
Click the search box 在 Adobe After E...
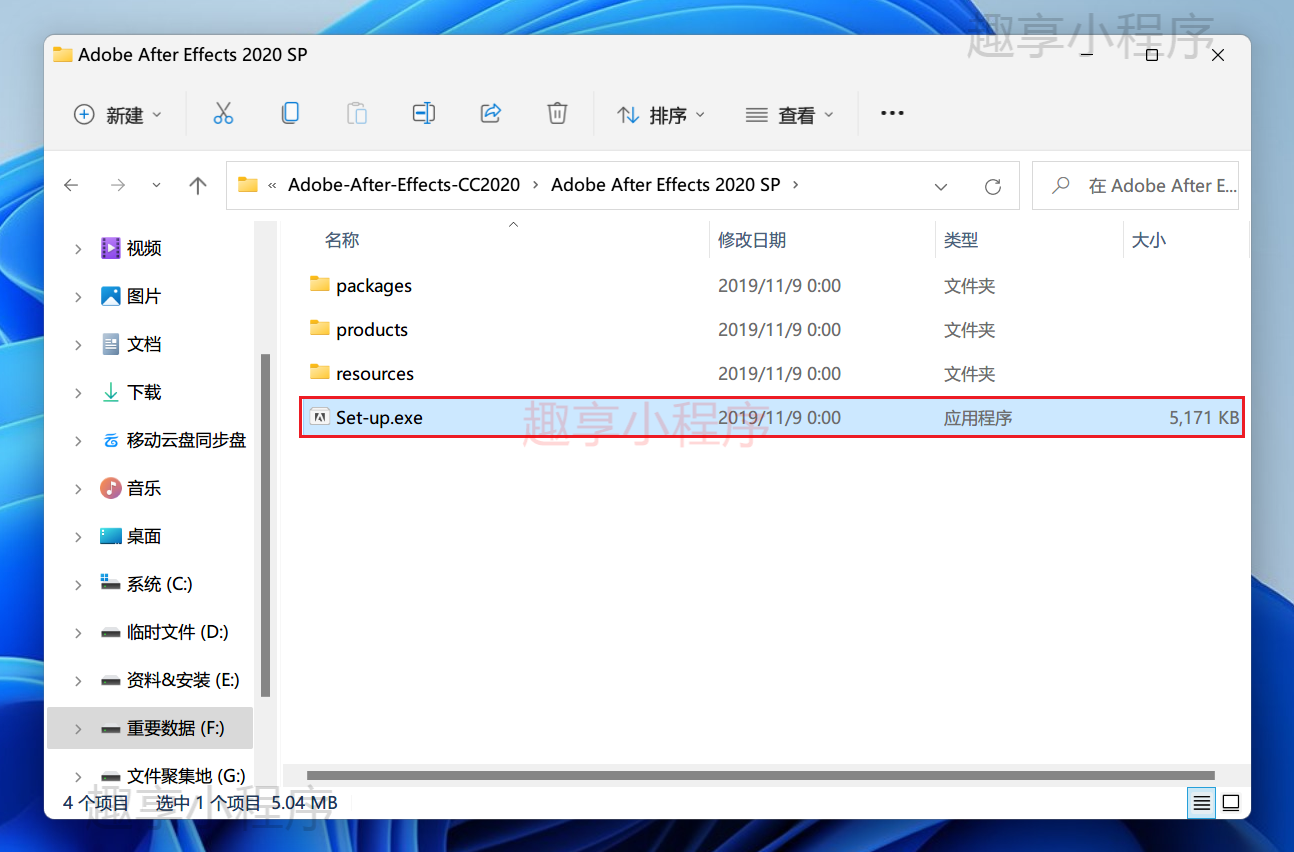(1135, 185)
